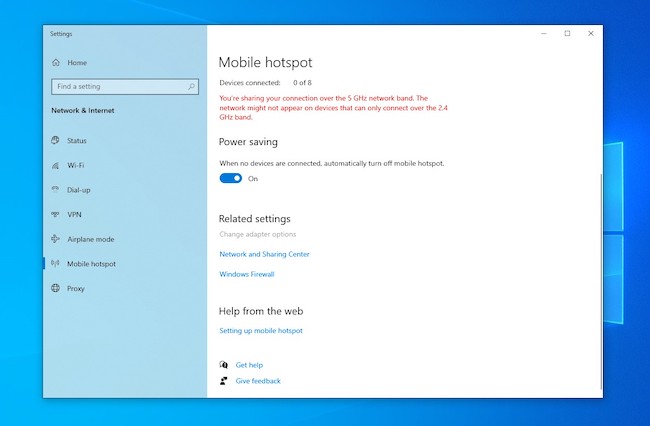
Task: Click the Help from the web heading
Action: pos(261,311)
